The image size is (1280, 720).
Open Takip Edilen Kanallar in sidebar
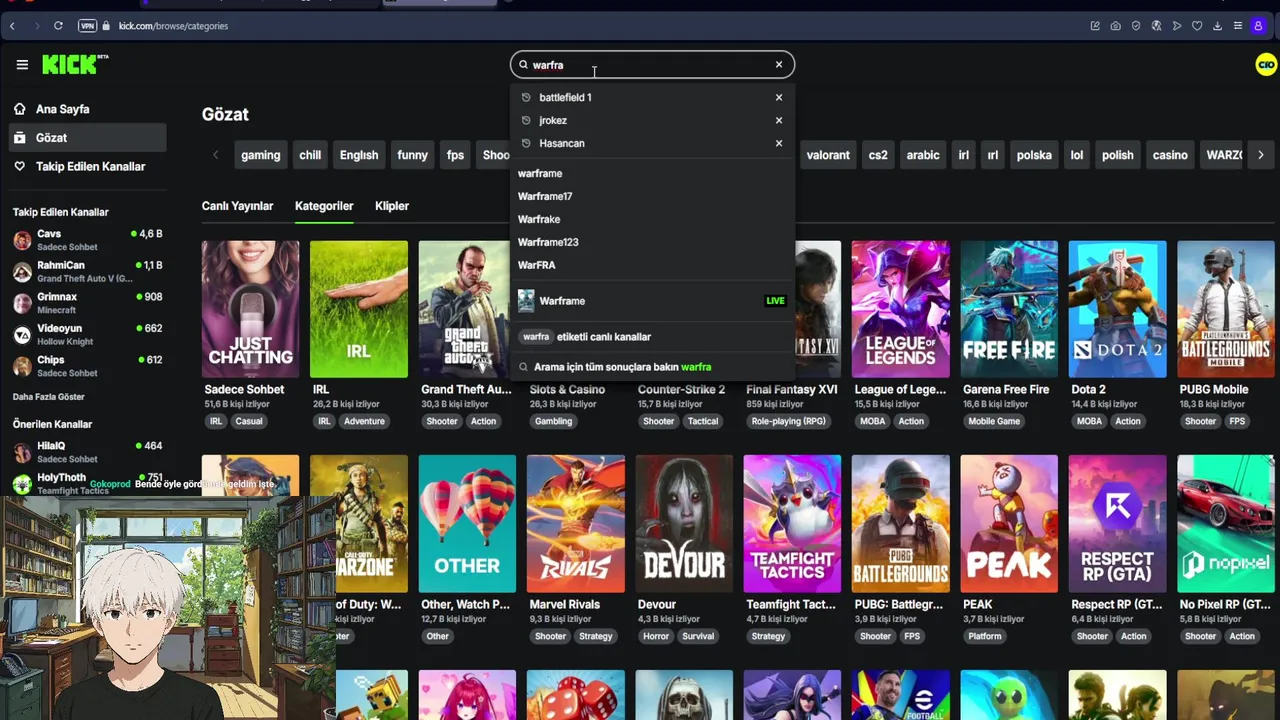pyautogui.click(x=87, y=167)
